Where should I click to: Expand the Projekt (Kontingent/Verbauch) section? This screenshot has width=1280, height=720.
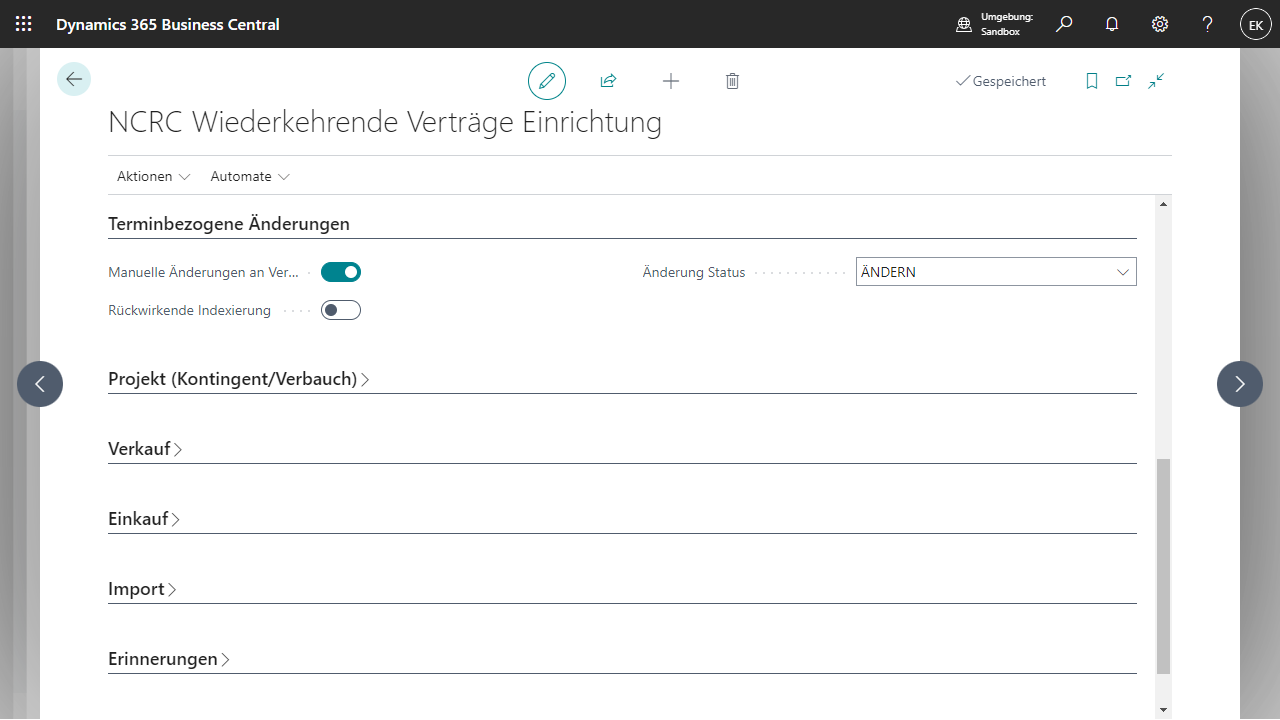[233, 379]
